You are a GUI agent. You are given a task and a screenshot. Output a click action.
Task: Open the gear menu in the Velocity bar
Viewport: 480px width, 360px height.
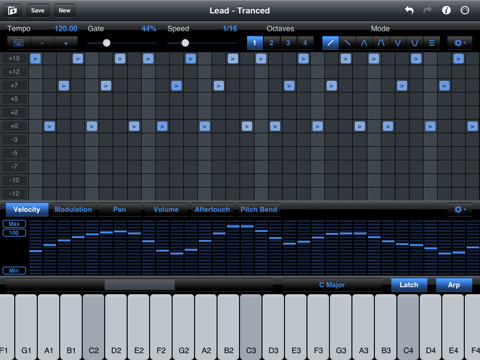[460, 209]
